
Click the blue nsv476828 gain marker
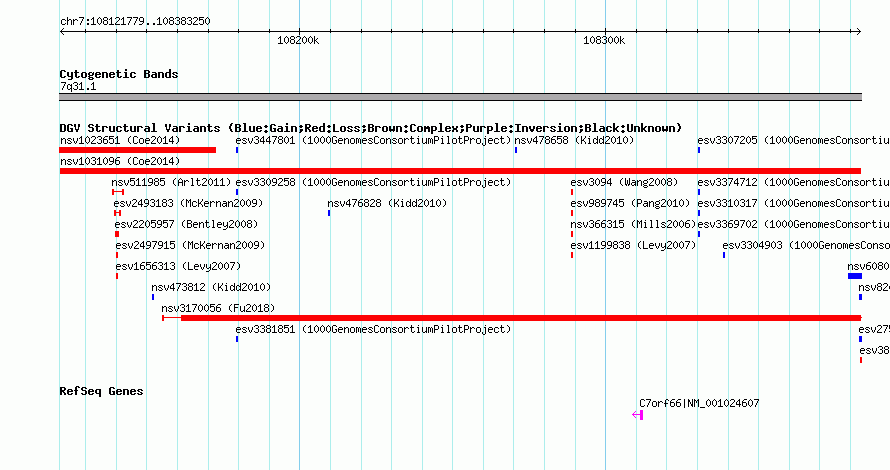pos(329,213)
